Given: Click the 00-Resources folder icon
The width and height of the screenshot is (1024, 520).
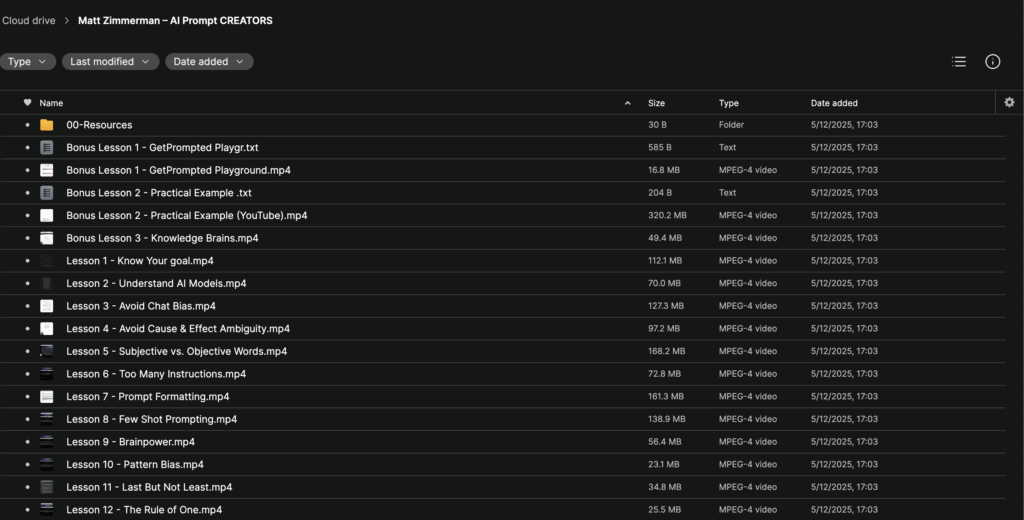Looking at the screenshot, I should click(x=46, y=125).
